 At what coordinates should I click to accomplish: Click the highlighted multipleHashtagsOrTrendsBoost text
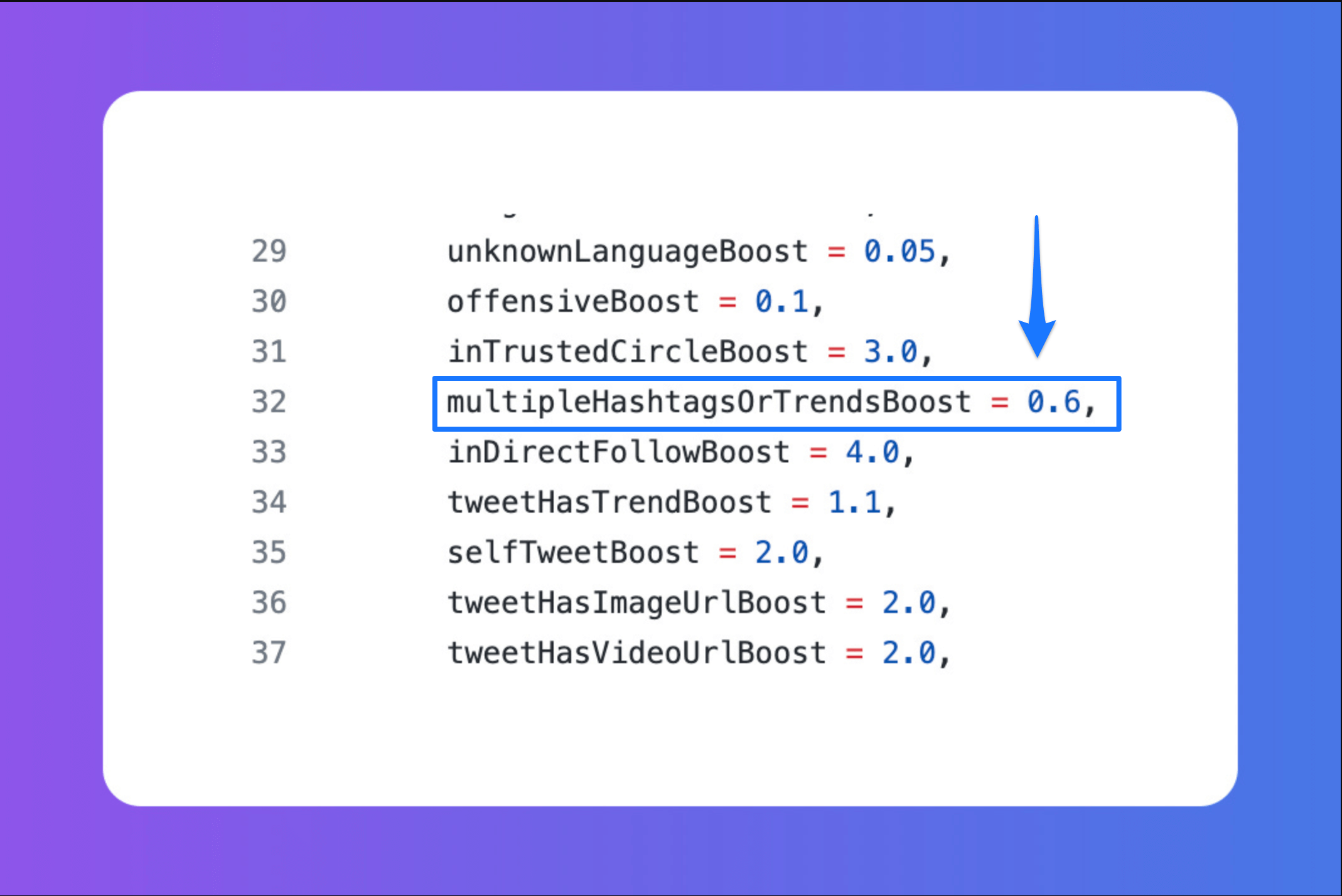click(x=709, y=402)
